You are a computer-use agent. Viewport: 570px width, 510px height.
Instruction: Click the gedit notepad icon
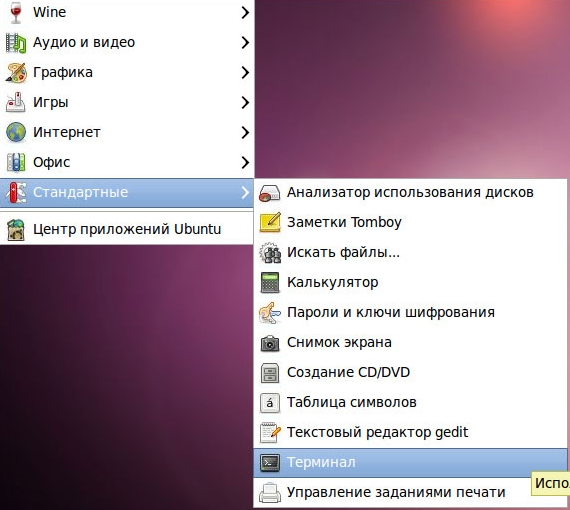click(x=269, y=433)
